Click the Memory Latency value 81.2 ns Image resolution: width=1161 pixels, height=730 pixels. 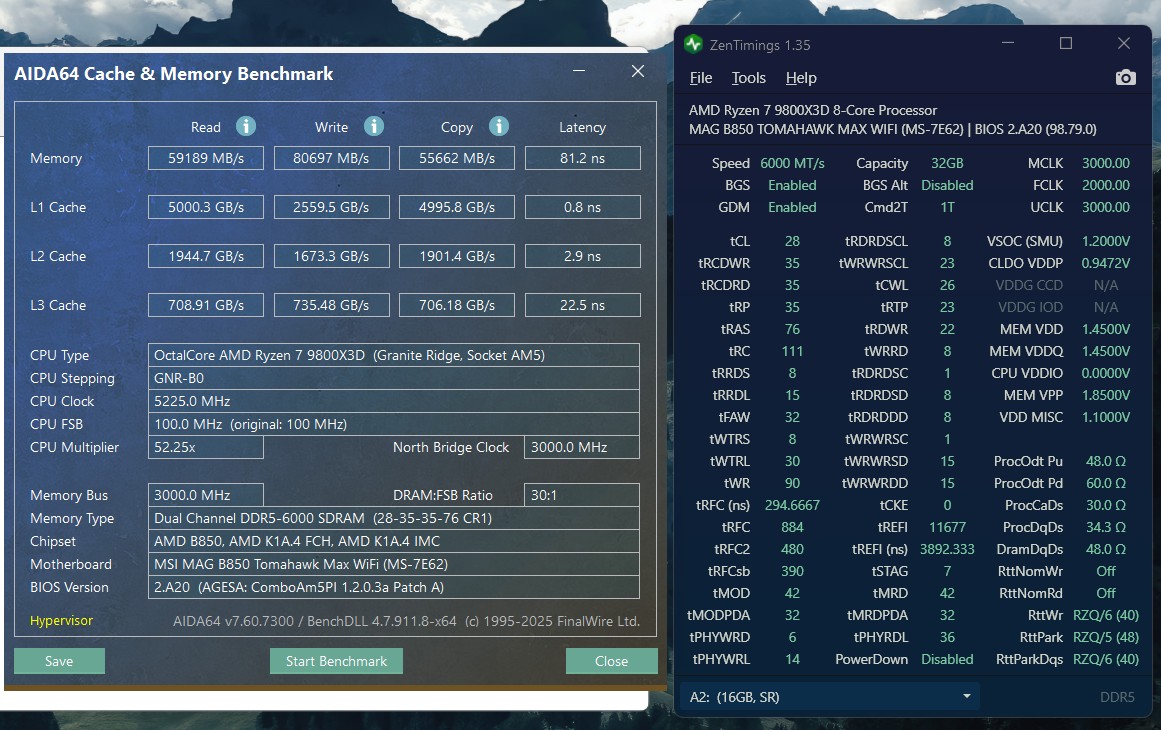[x=583, y=158]
